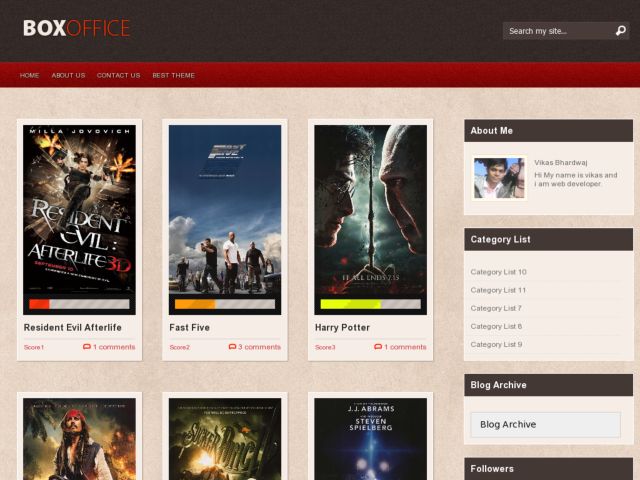The image size is (640, 480).
Task: Open the BoxOffice site logo
Action: coord(76,28)
